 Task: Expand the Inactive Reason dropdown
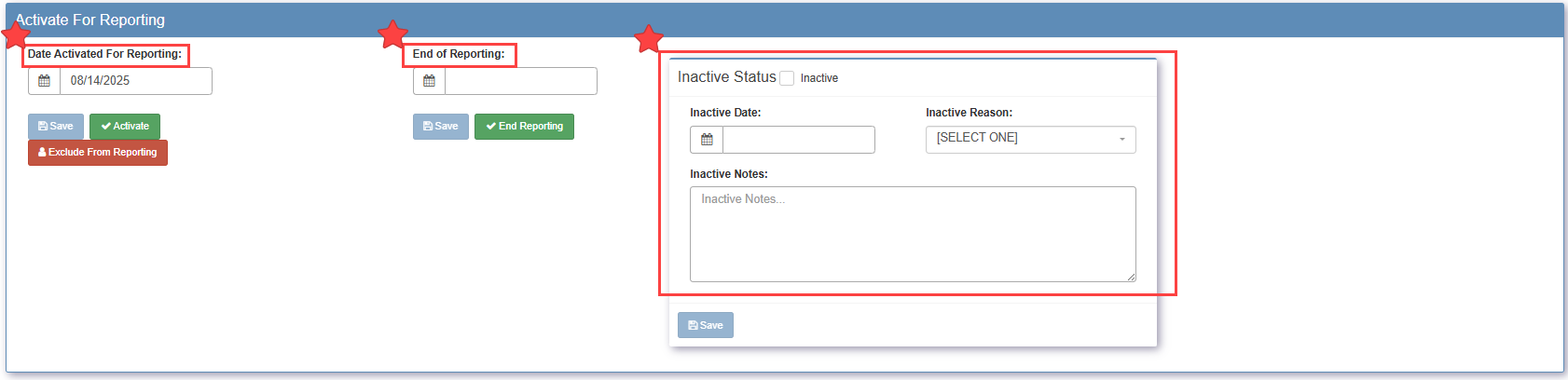(x=1030, y=139)
